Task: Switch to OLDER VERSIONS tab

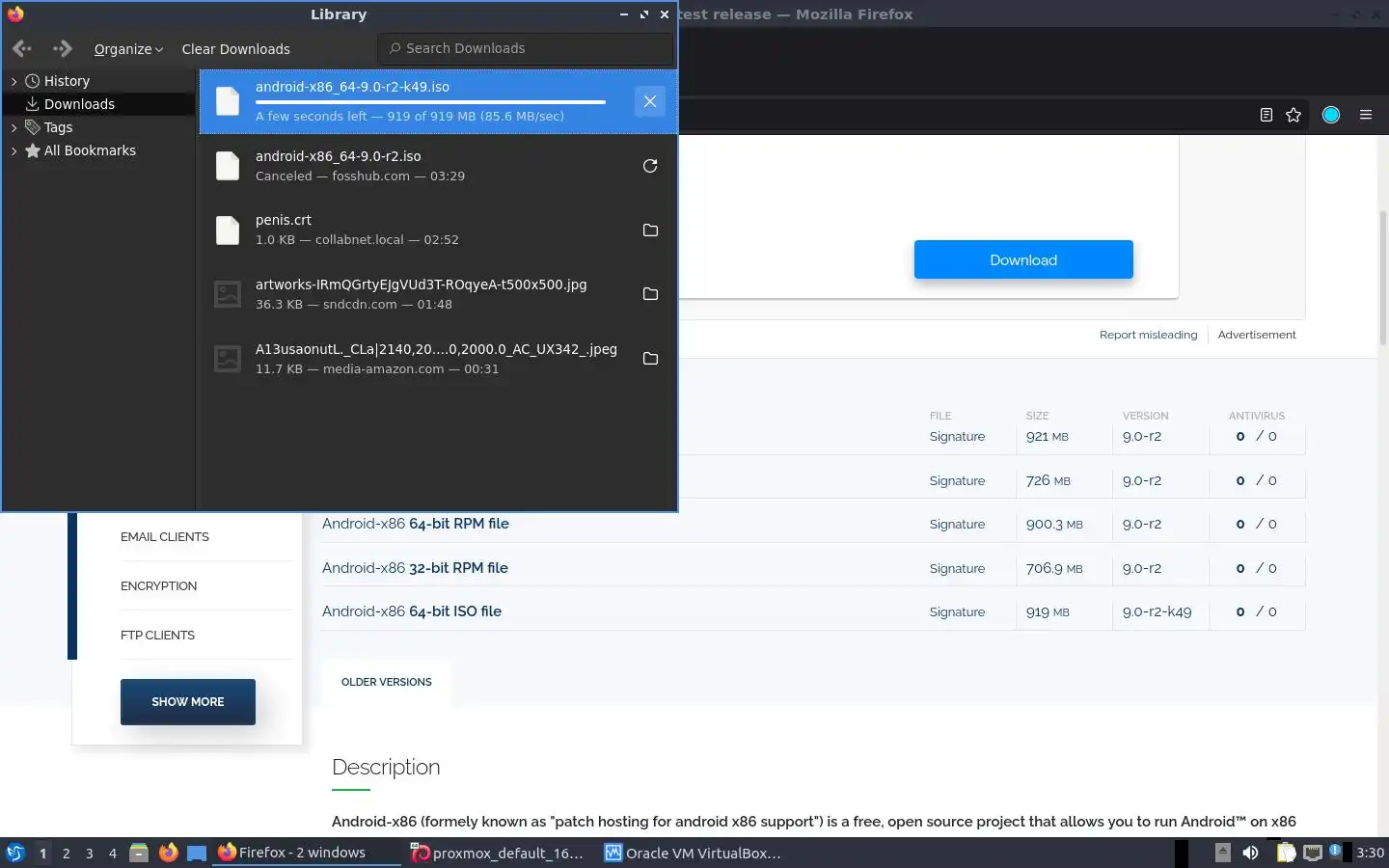Action: click(386, 682)
